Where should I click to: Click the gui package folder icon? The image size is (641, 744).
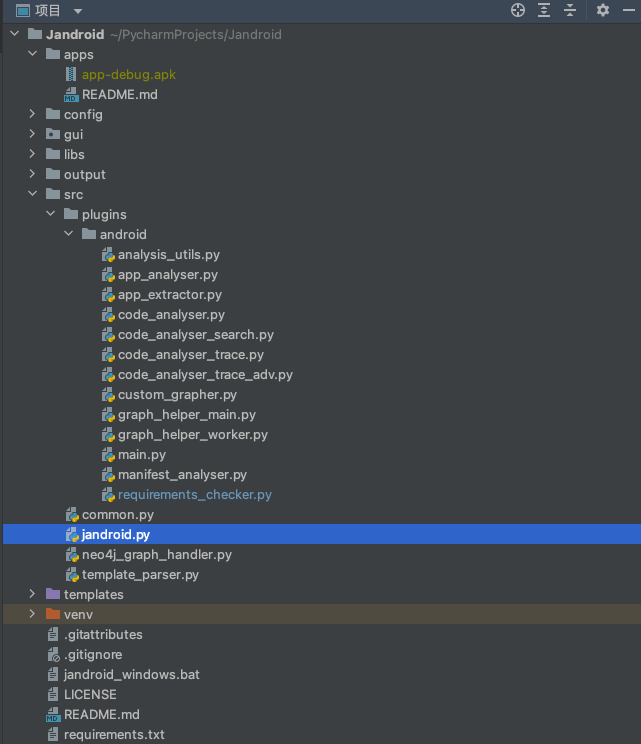coord(53,134)
